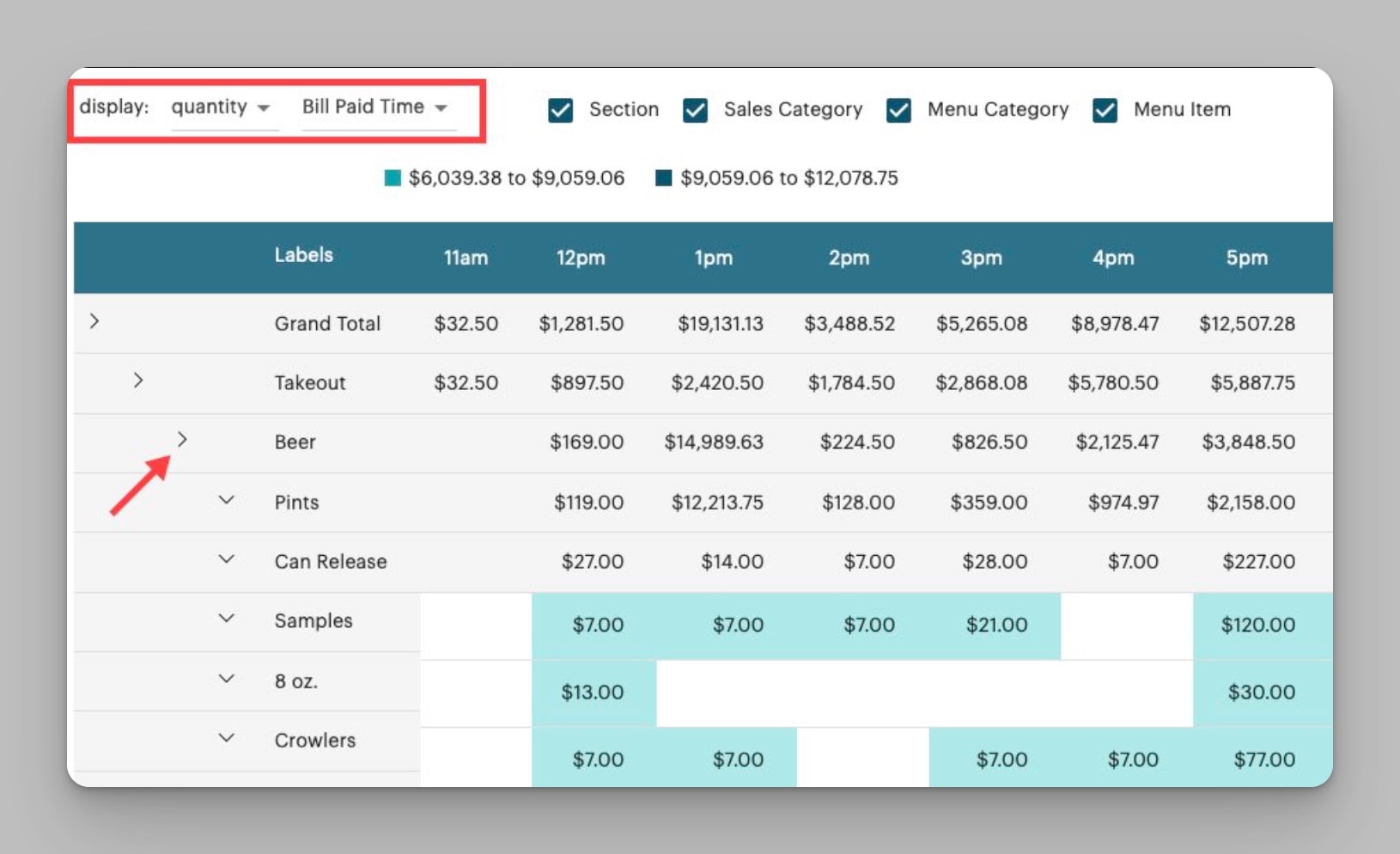Click the Labels column header

click(304, 255)
